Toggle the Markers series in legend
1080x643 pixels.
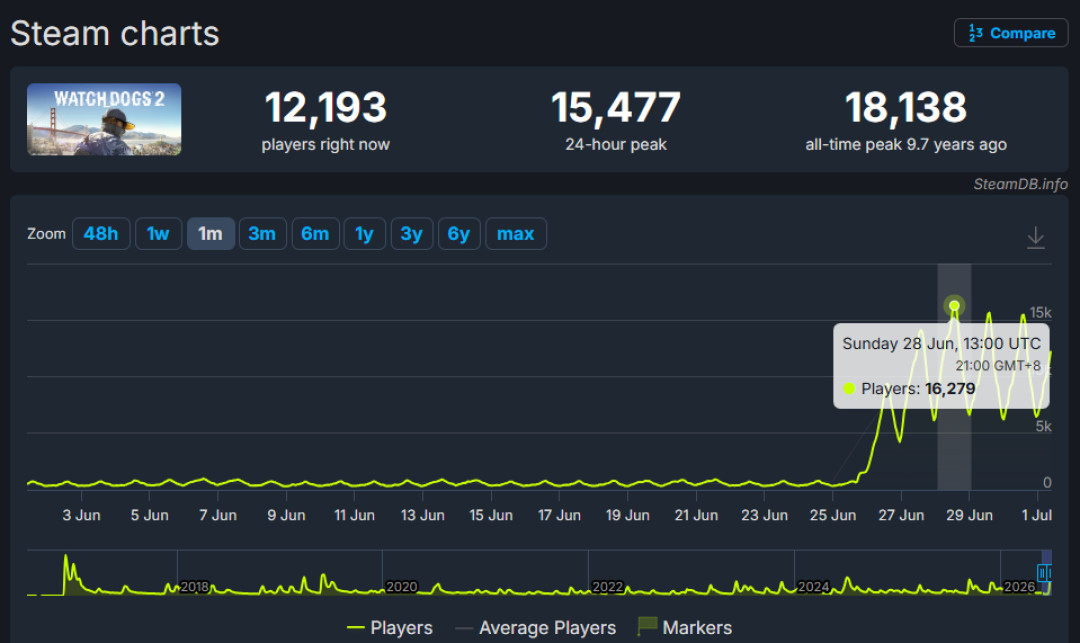click(x=685, y=627)
